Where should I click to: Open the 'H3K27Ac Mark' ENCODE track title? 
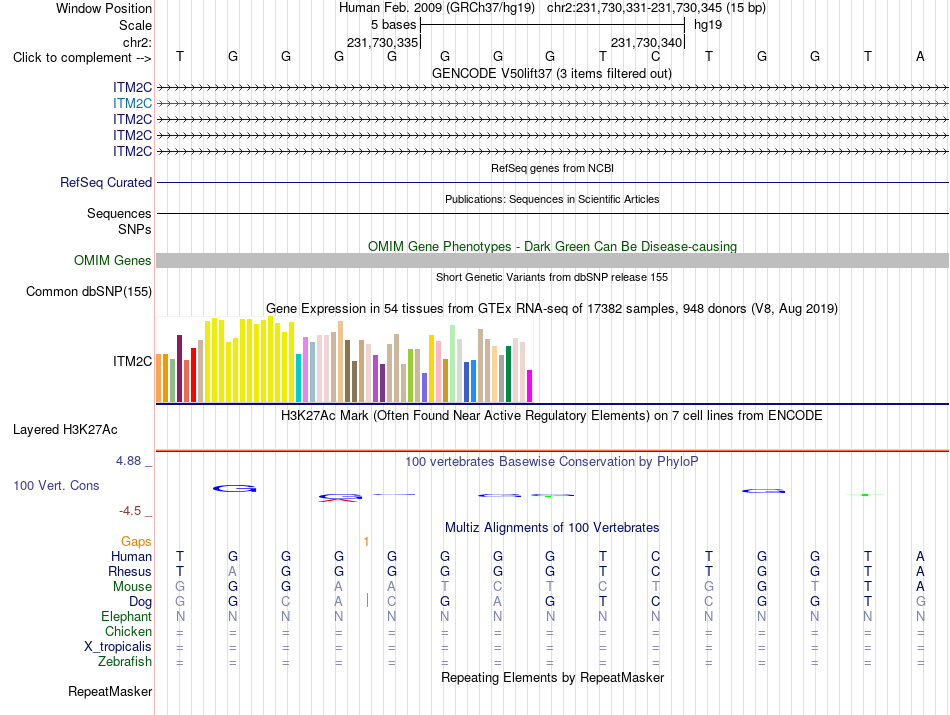(x=552, y=416)
